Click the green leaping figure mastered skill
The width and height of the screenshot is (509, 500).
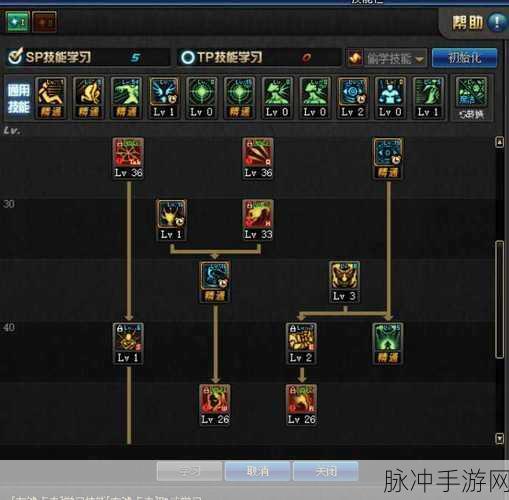coord(126,98)
